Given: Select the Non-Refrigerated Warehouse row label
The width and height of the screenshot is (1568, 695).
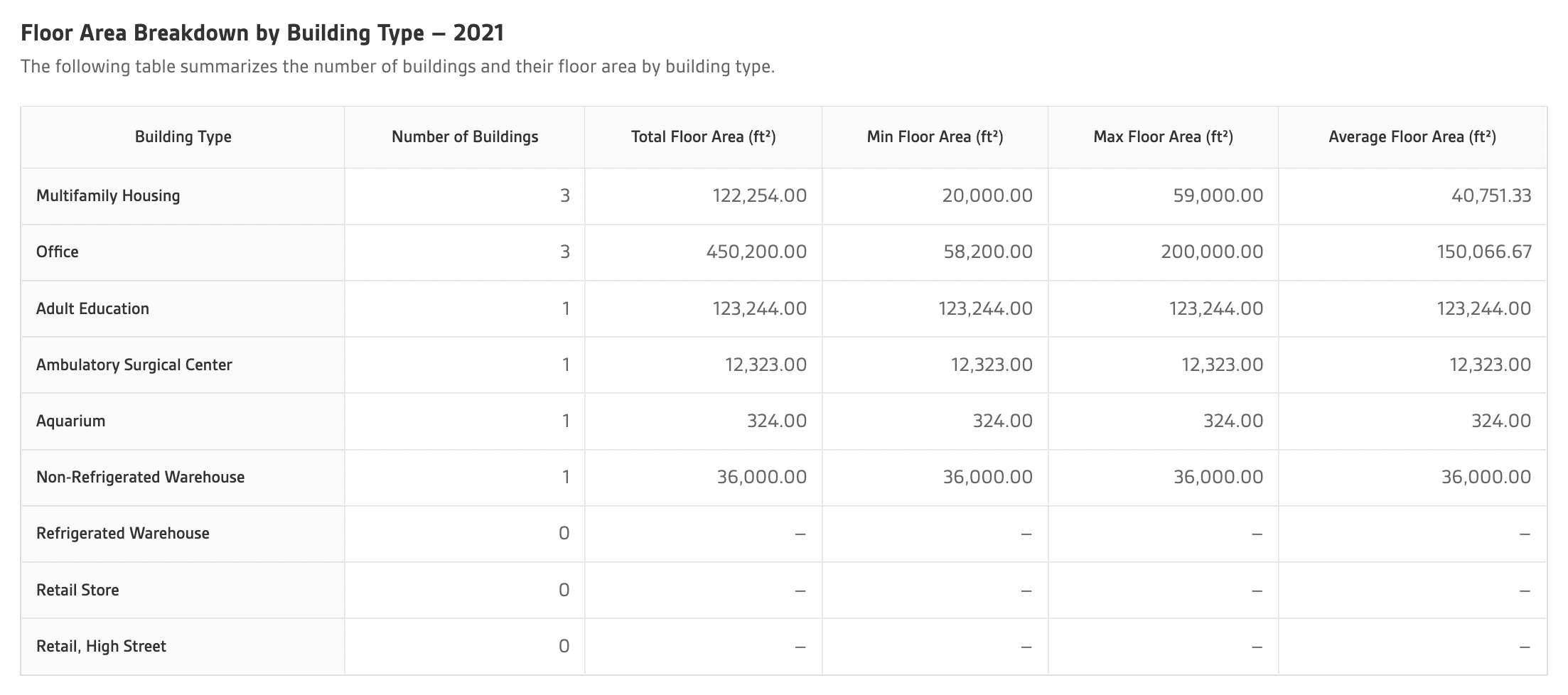Looking at the screenshot, I should (x=140, y=477).
